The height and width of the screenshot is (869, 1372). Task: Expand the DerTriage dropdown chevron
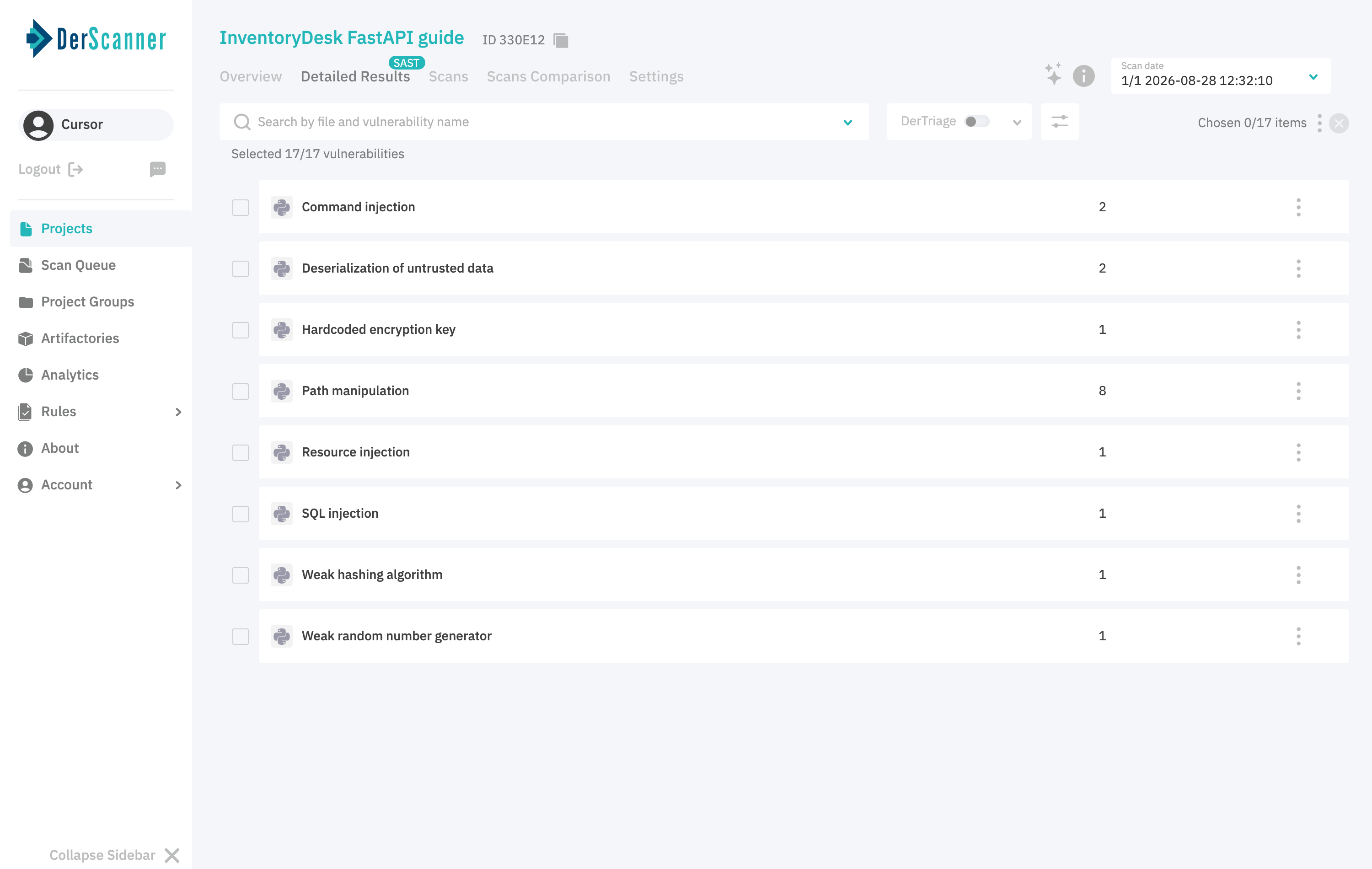point(1017,122)
